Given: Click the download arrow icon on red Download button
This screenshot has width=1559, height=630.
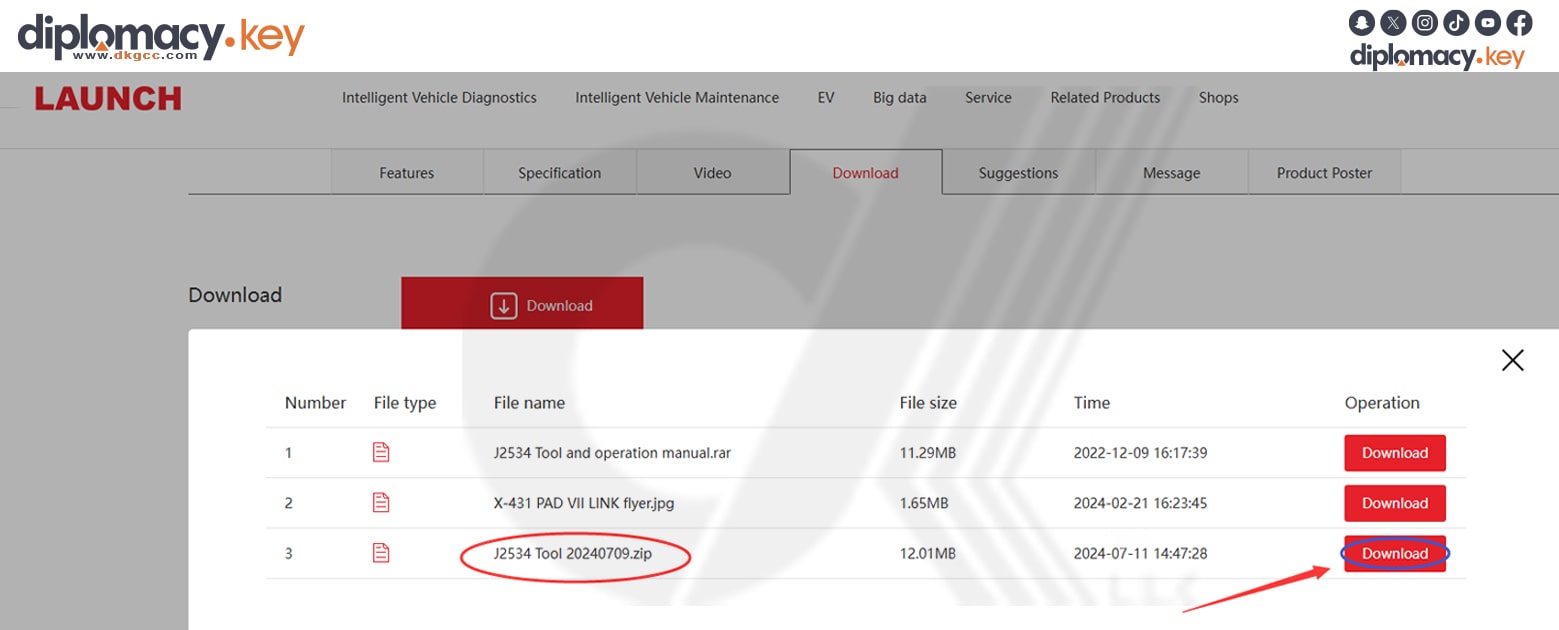Looking at the screenshot, I should 505,305.
